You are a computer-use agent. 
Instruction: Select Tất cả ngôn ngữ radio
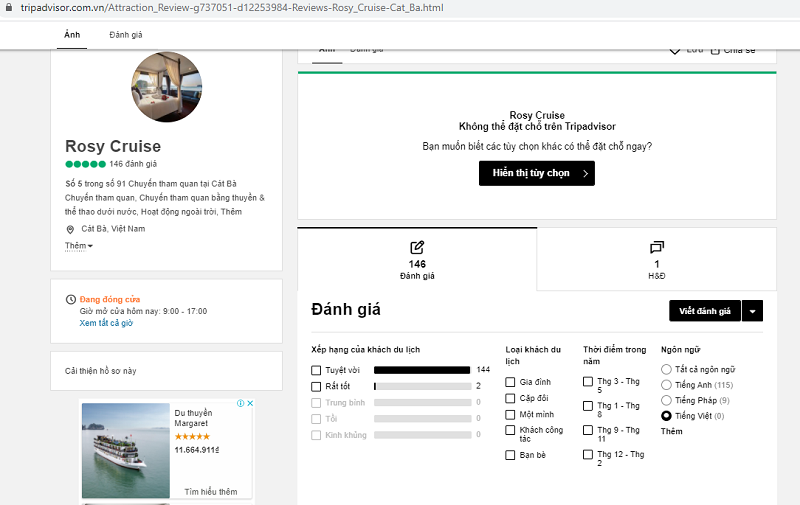tap(666, 369)
